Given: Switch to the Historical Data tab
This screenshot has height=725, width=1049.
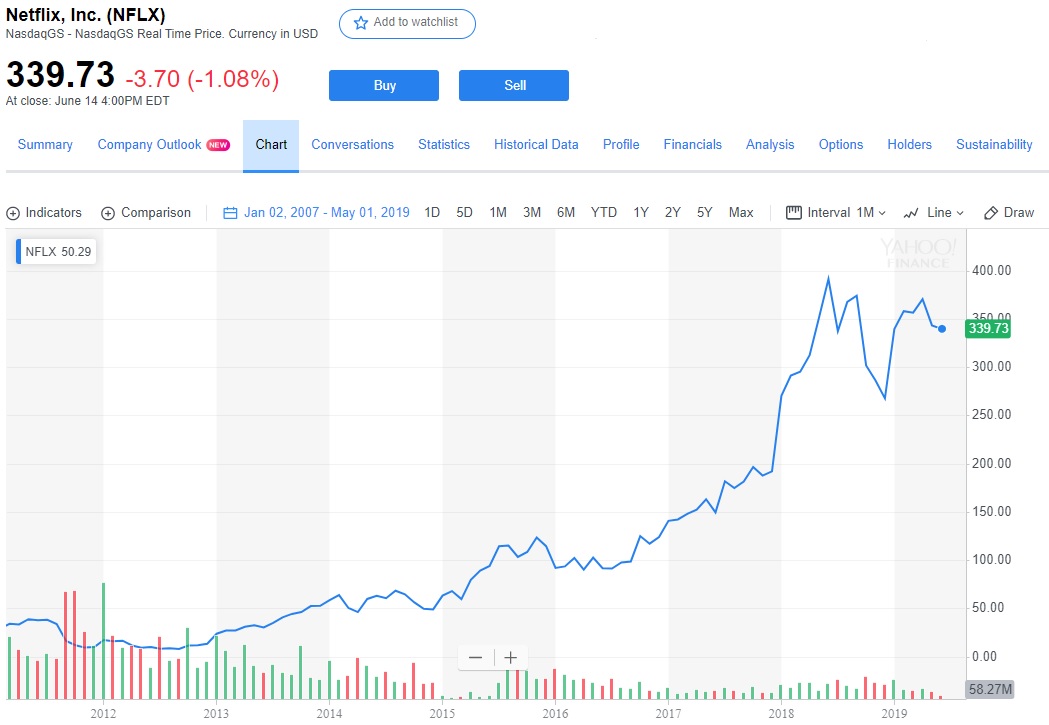Looking at the screenshot, I should click(536, 145).
